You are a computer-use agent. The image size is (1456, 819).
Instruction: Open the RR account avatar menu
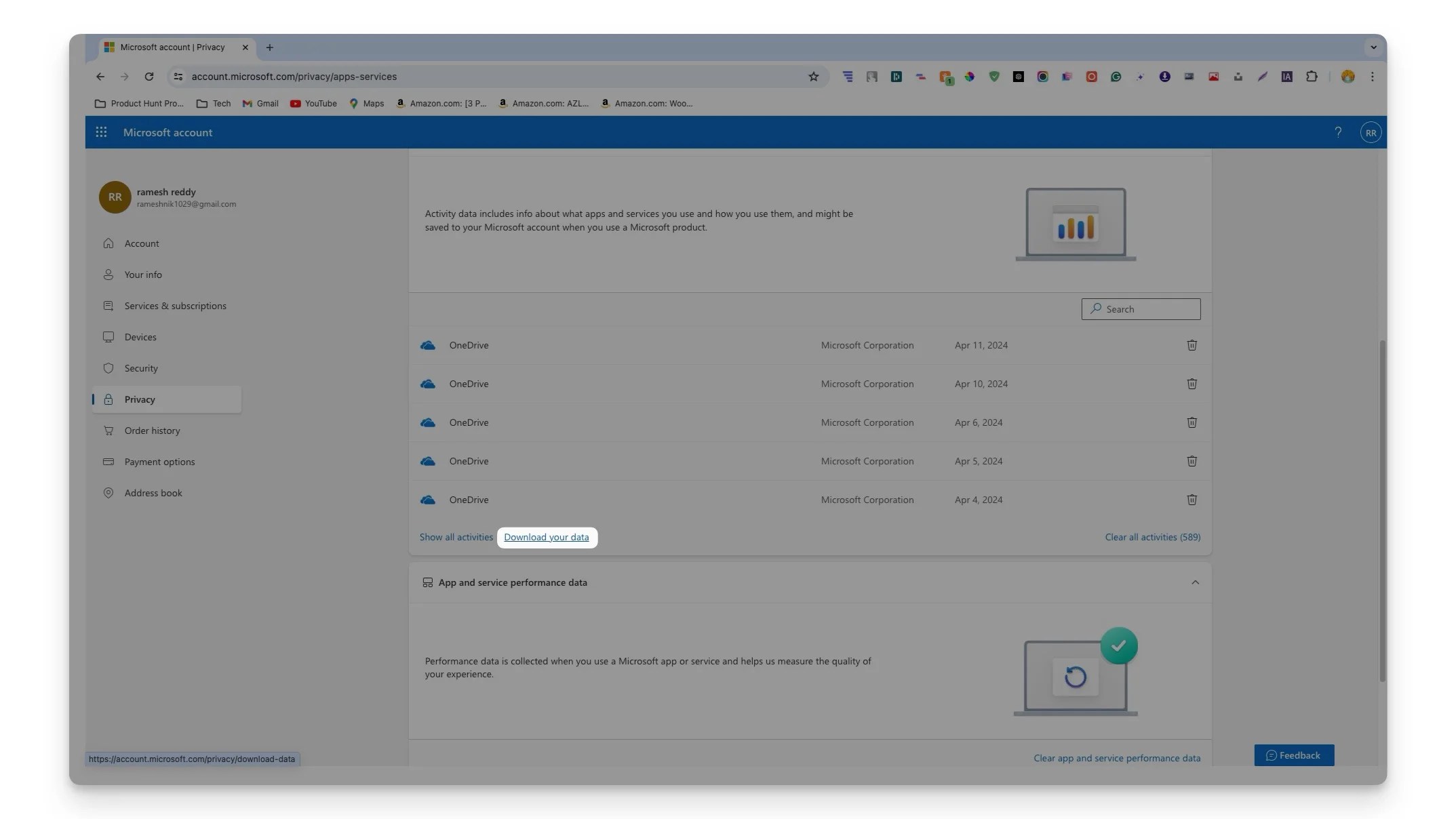coord(1370,133)
